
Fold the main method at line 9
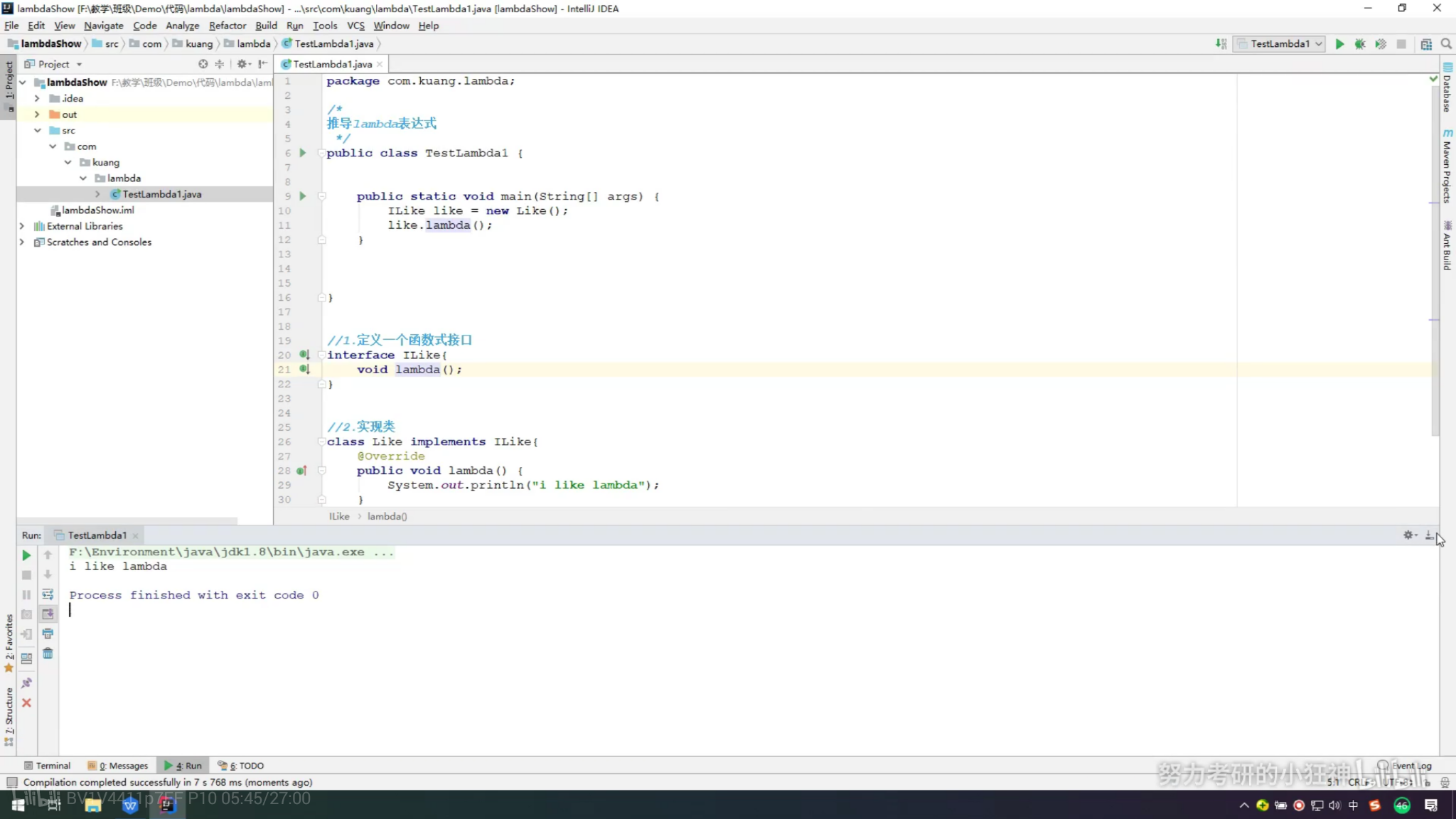(321, 196)
